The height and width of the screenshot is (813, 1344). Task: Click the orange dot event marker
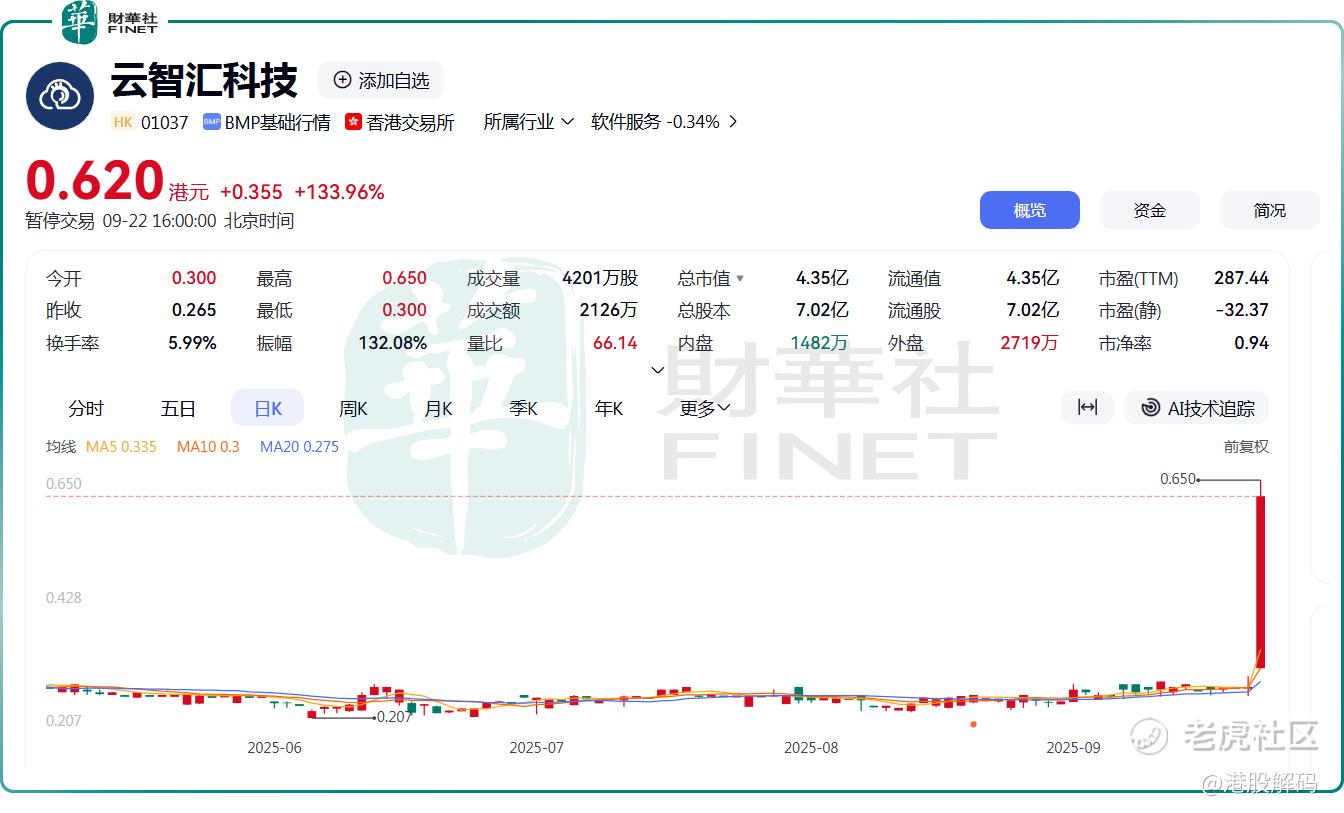[x=973, y=724]
